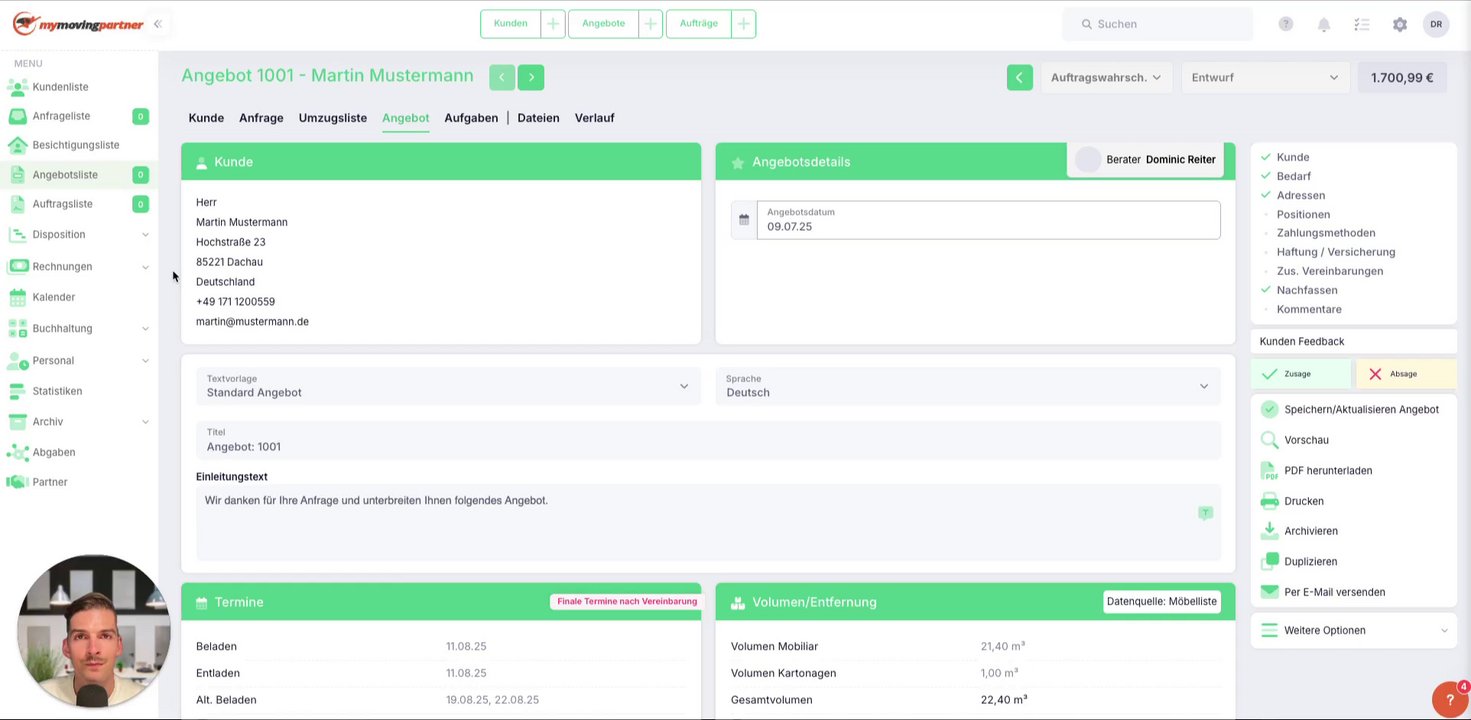Click the Archivieren download icon
1471x720 pixels.
[x=1269, y=531]
